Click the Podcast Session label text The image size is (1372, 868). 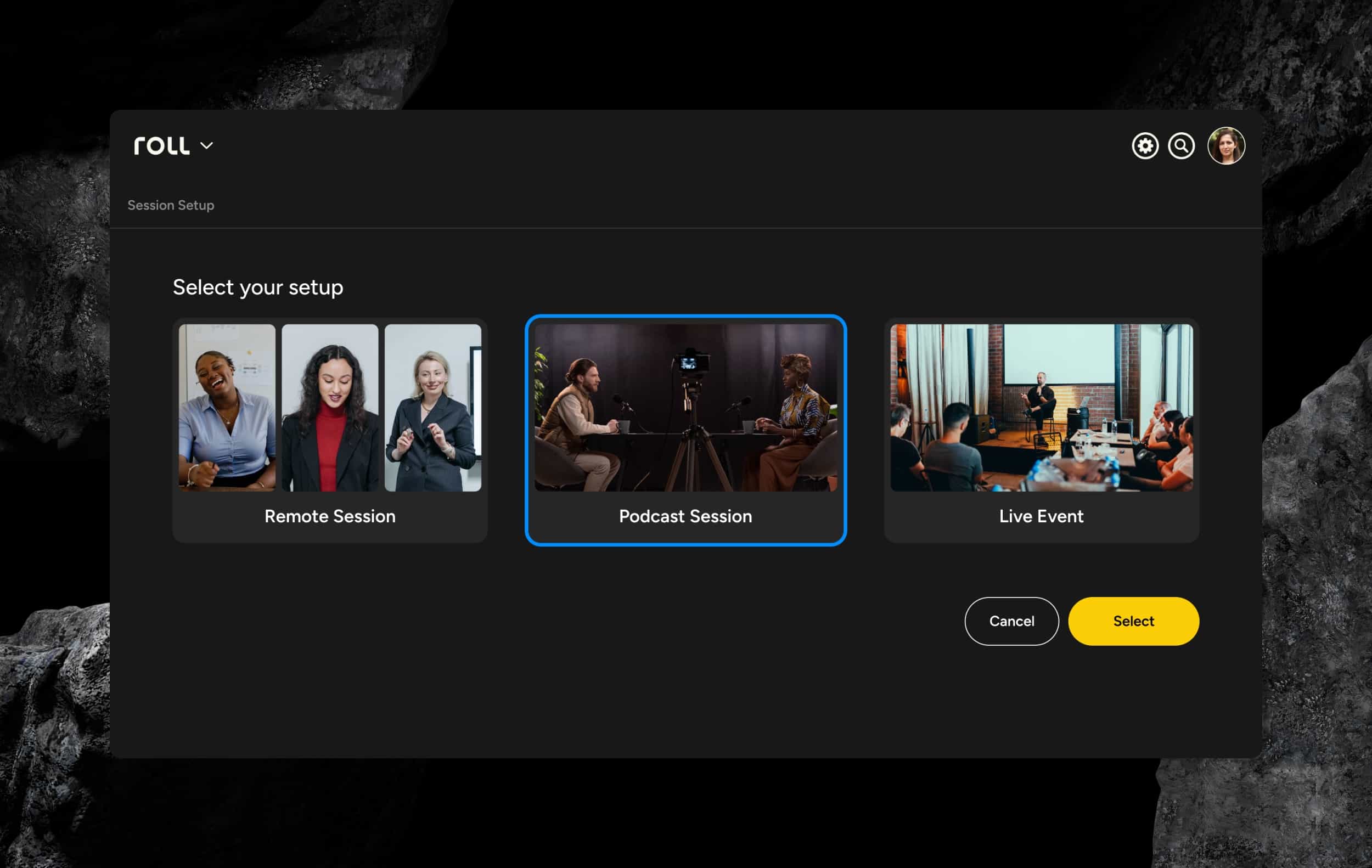pos(685,516)
